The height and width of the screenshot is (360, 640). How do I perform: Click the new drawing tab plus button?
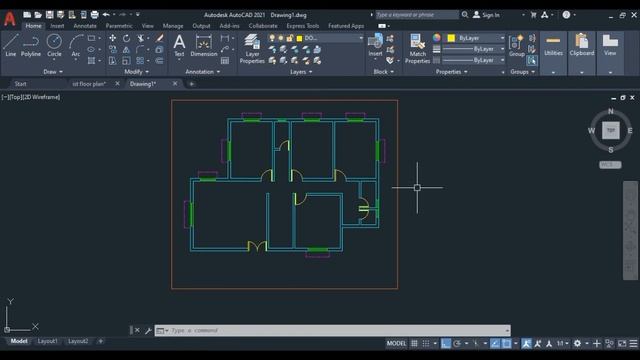pos(191,84)
